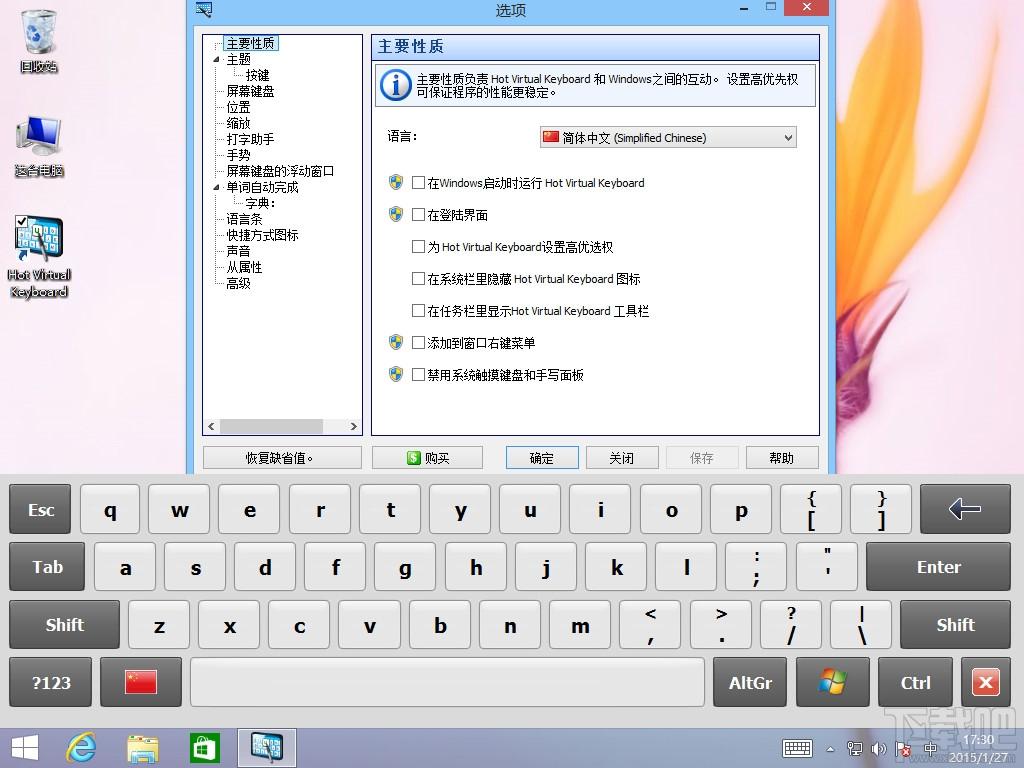
Task: Click the 购买 purchase button
Action: tap(427, 458)
